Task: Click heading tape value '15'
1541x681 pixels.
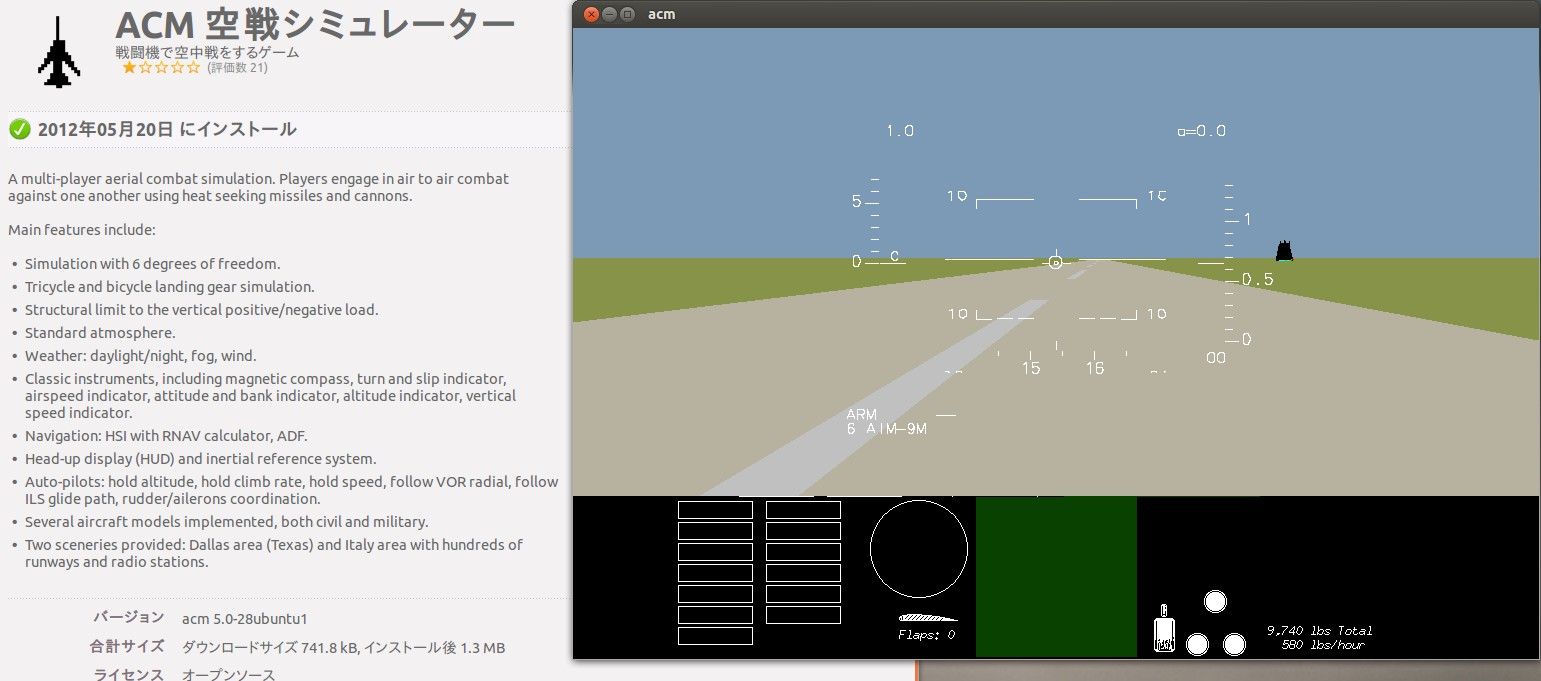Action: [x=1030, y=368]
